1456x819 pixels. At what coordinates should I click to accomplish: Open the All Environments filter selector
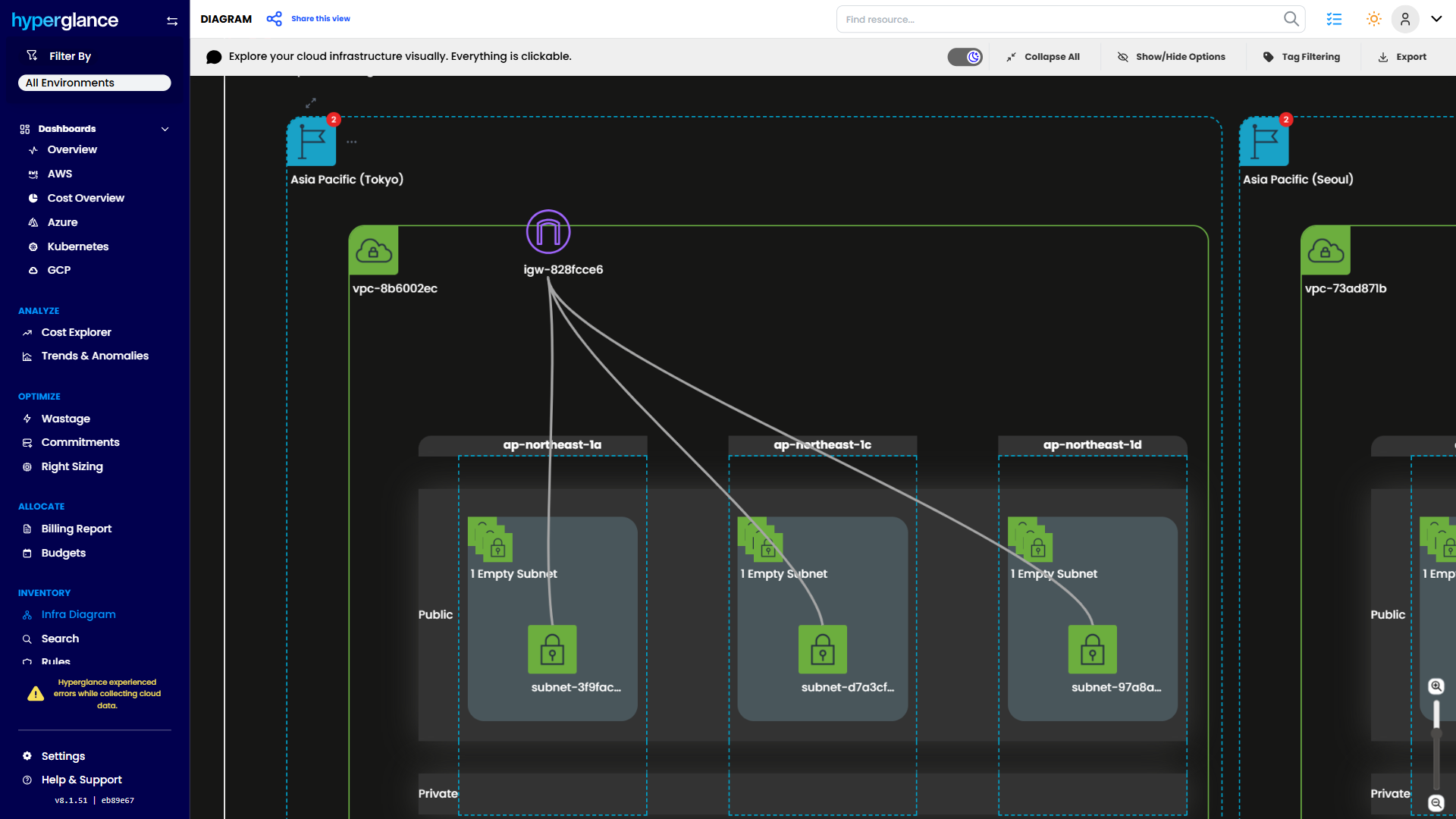click(94, 83)
